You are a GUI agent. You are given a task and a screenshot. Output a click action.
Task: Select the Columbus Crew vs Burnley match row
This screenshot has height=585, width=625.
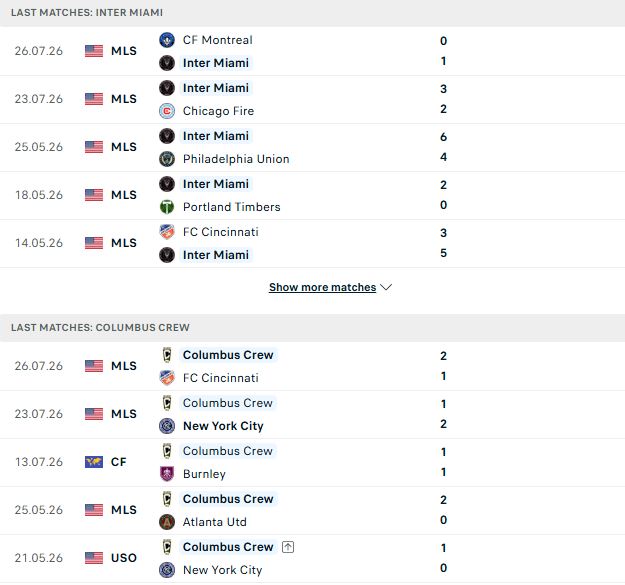point(312,462)
